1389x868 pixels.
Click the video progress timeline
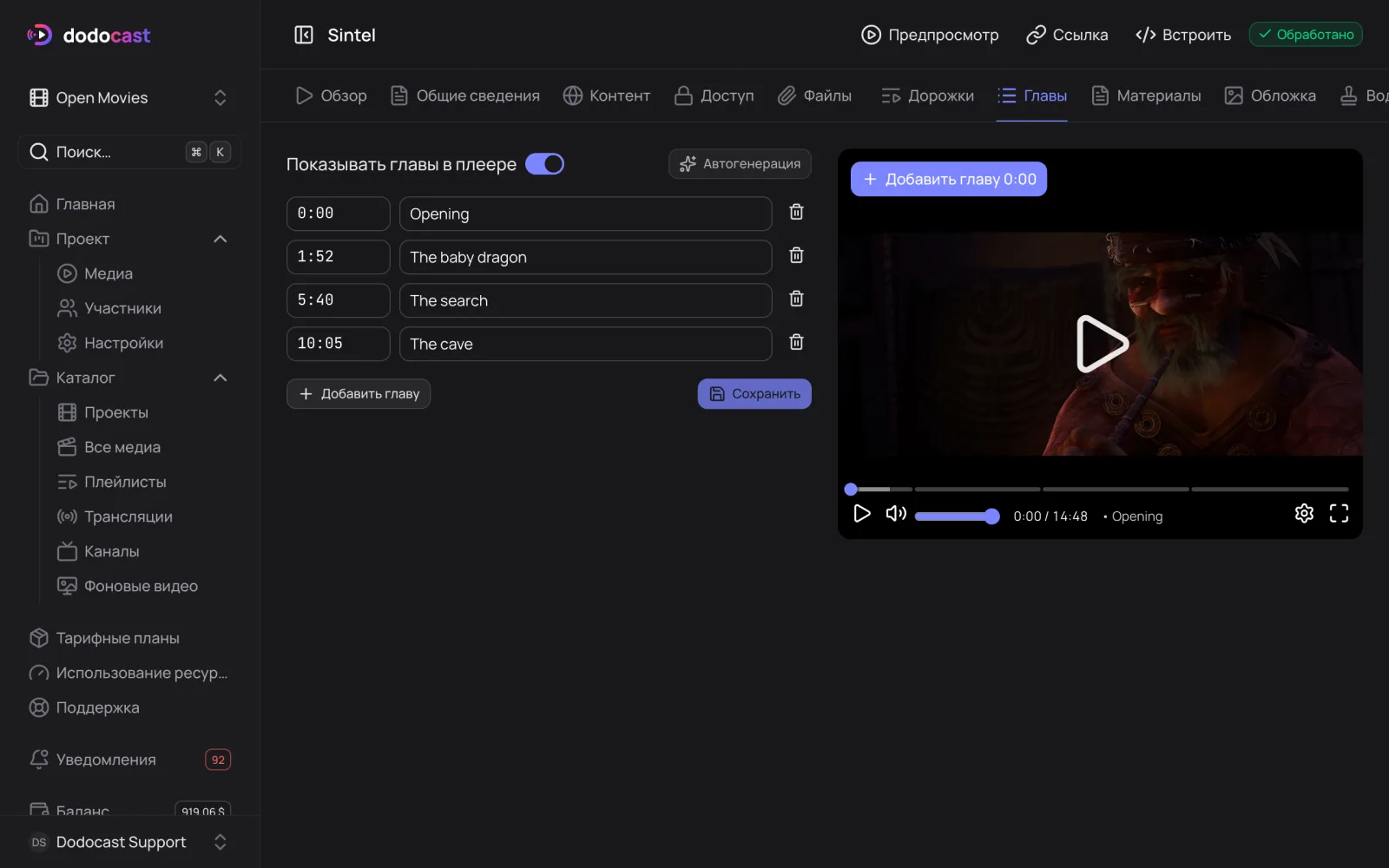click(1098, 489)
